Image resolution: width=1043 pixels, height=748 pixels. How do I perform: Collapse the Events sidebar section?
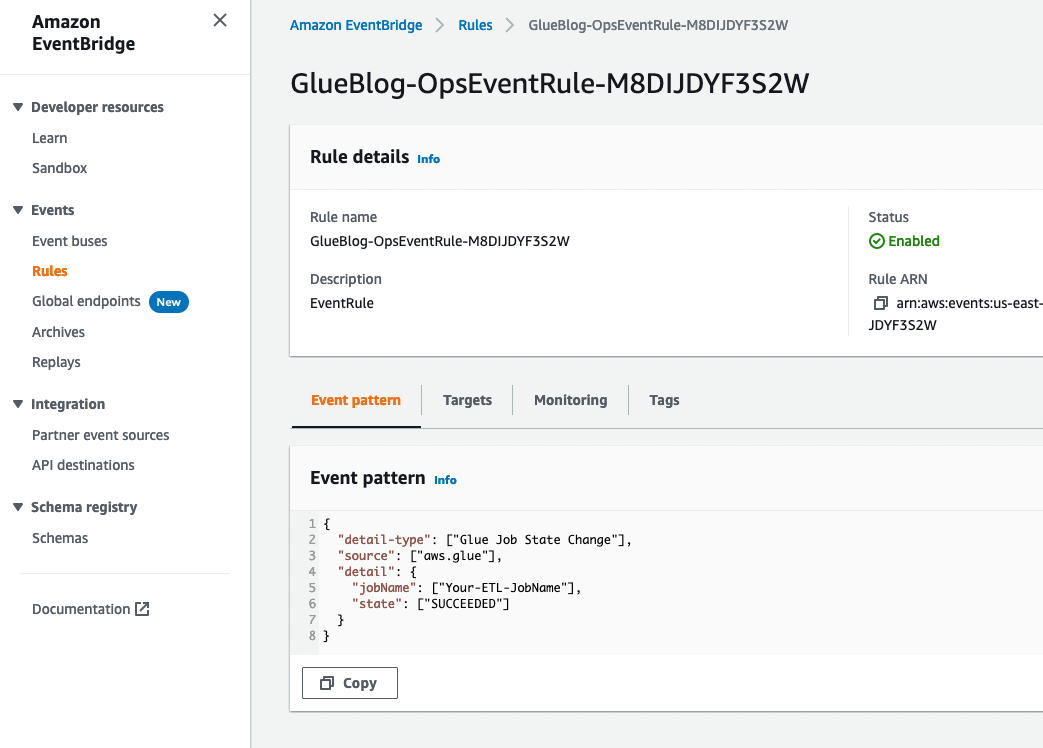click(x=18, y=210)
